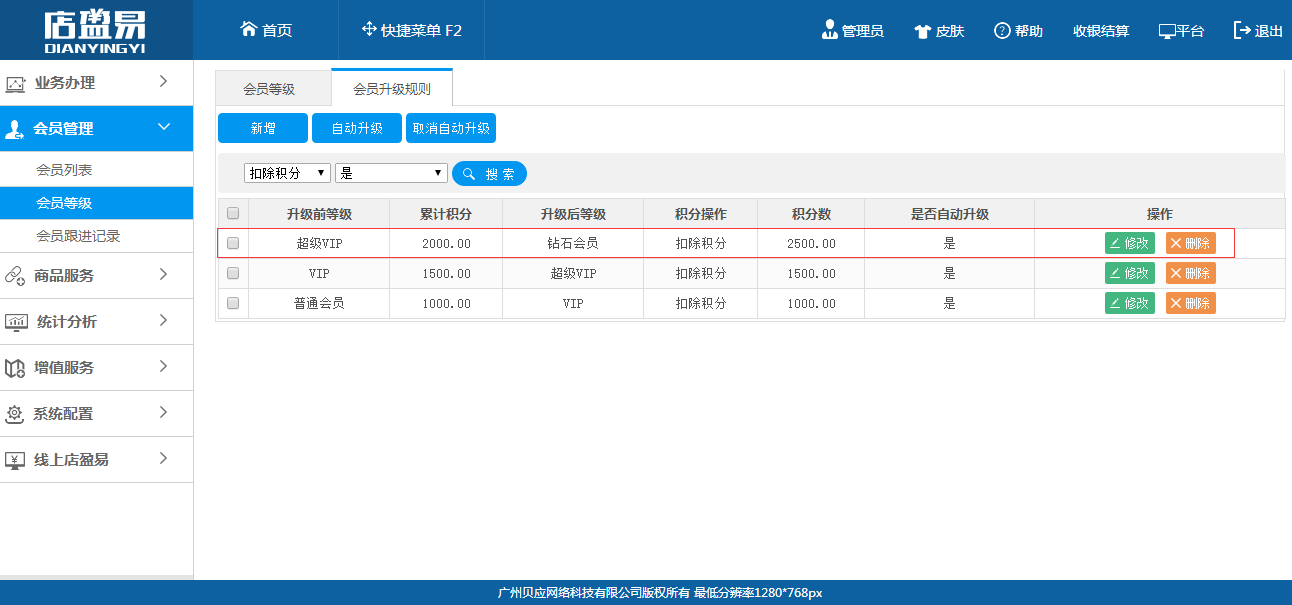Screen dimensions: 1292x605
Task: Click the move icon beside 快捷菜单 F2
Action: pyautogui.click(x=369, y=29)
